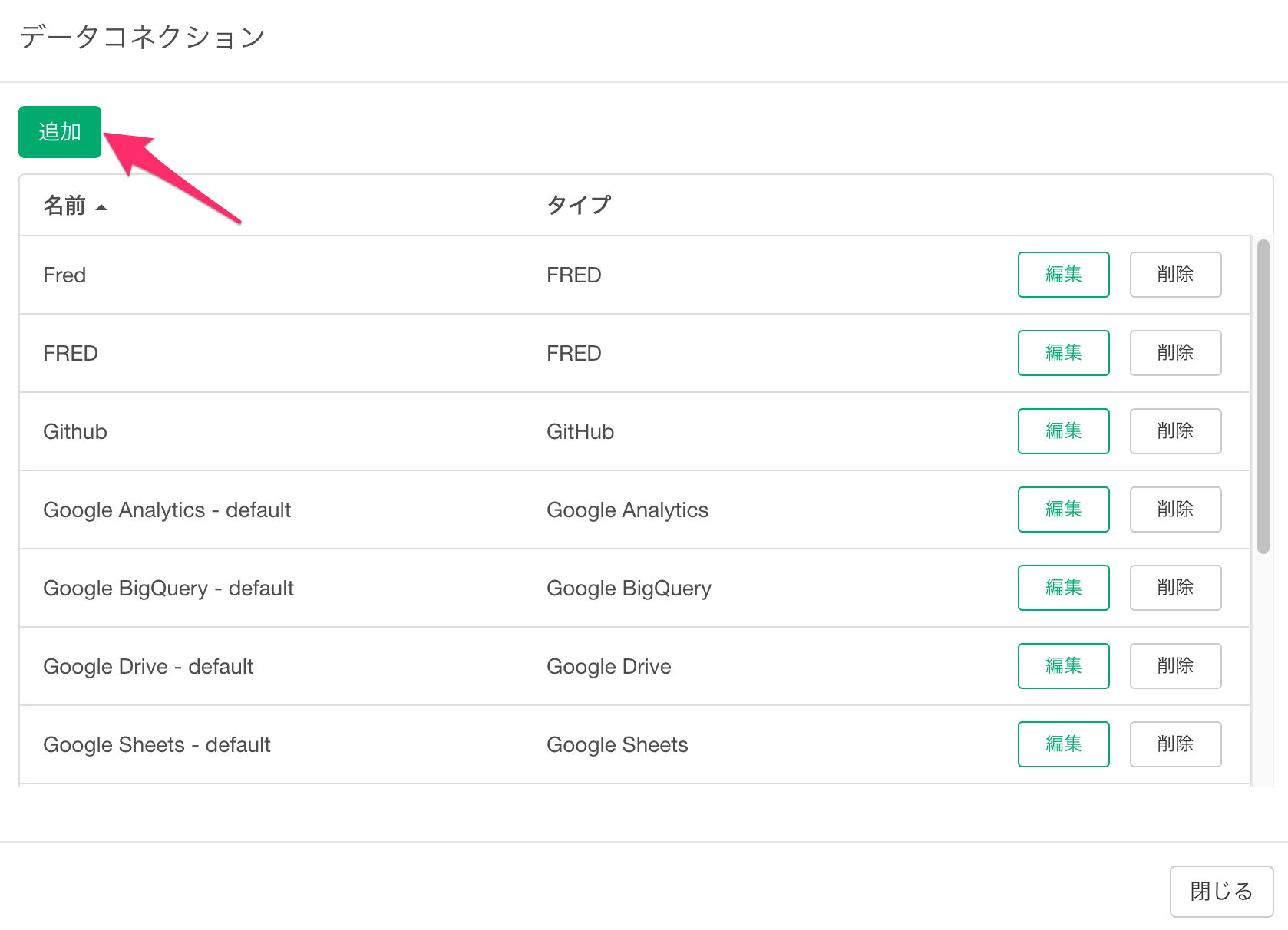Click the green 追加 (Add) button
1288x930 pixels.
60,132
